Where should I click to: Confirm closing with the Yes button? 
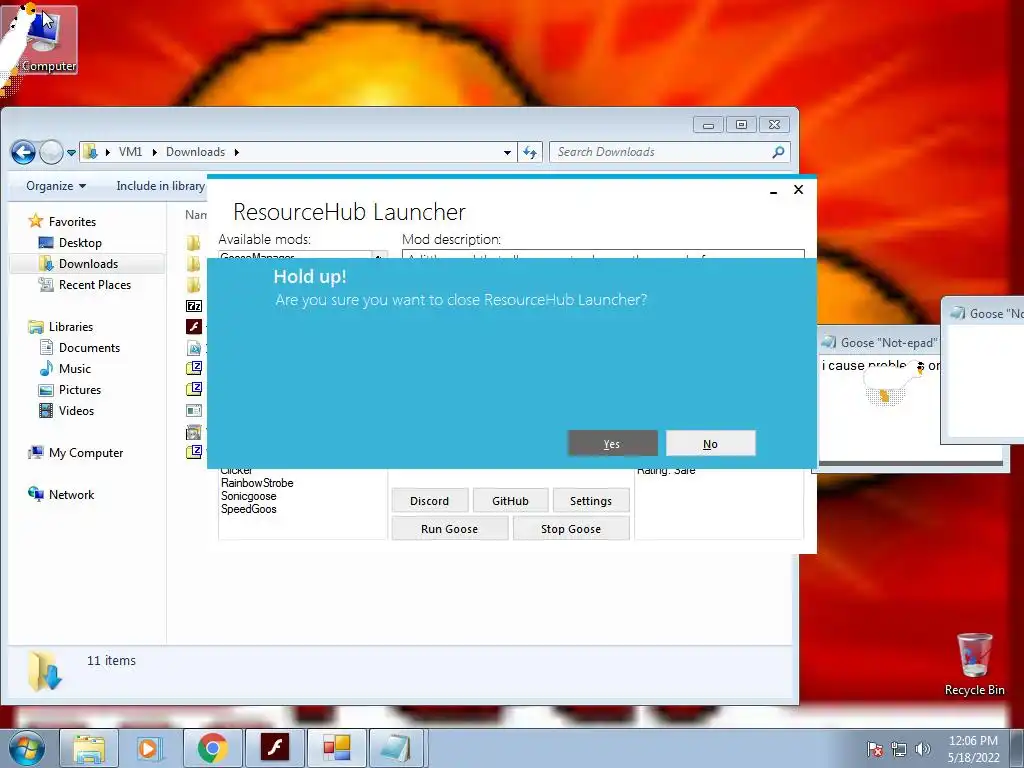[x=613, y=443]
